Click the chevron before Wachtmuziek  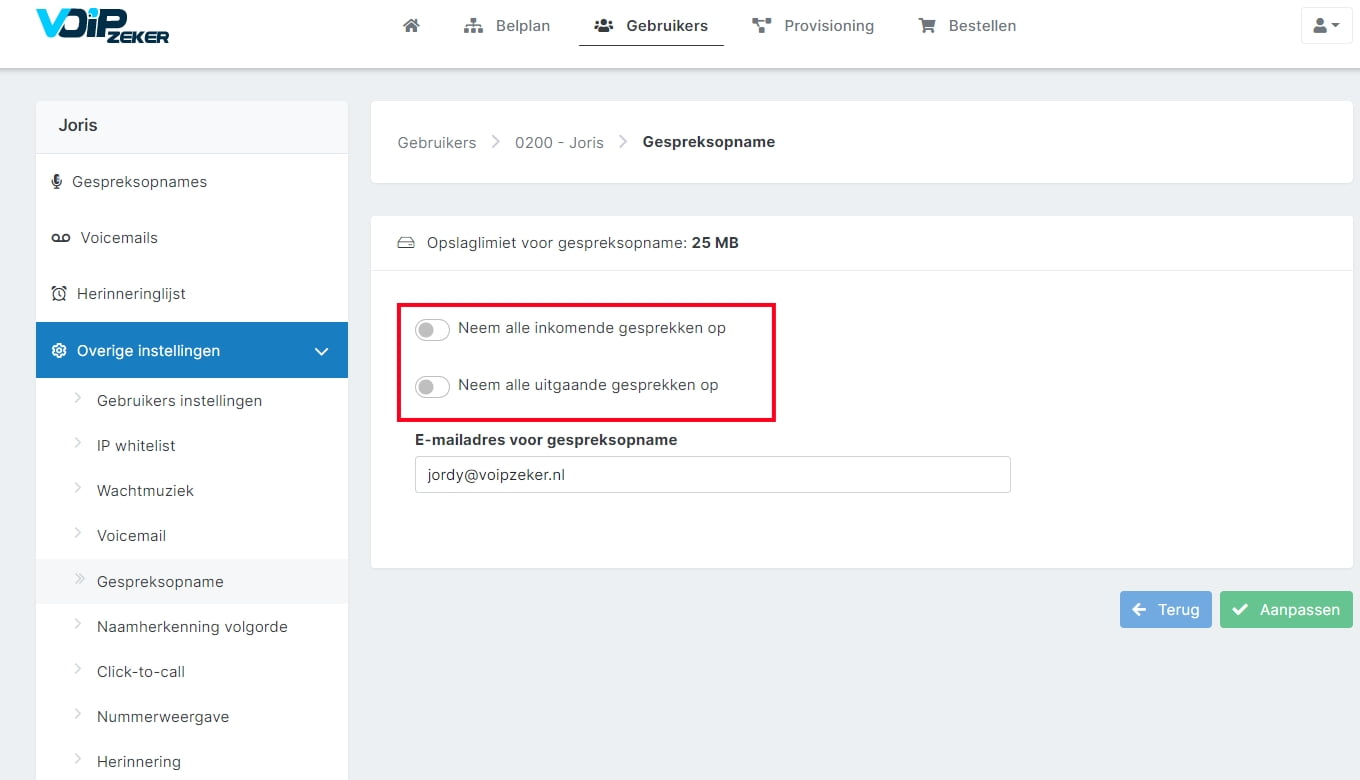click(78, 488)
